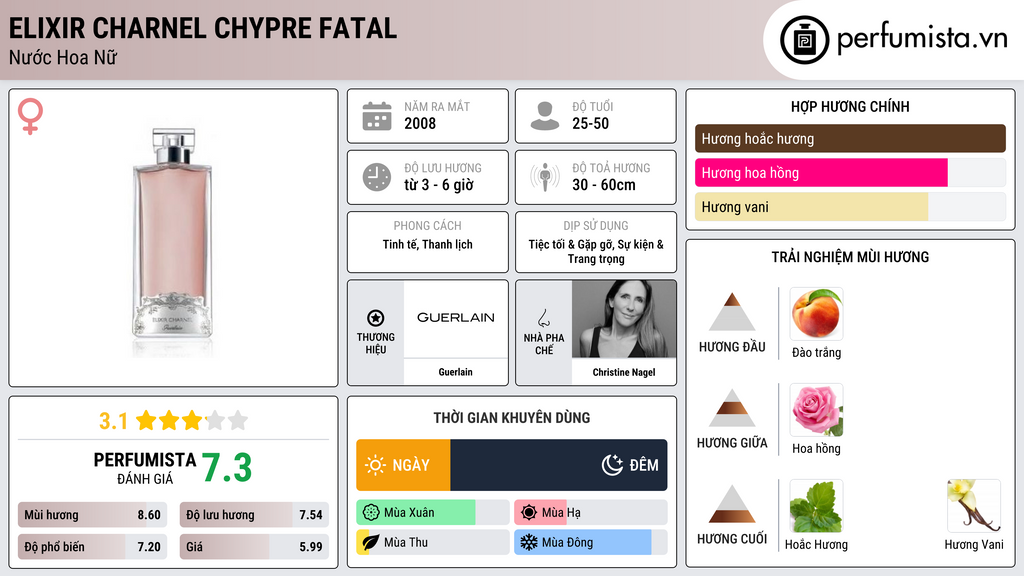Viewport: 1024px width, 576px height.
Task: Click the Đào trắng peach note image
Action: coord(816,313)
